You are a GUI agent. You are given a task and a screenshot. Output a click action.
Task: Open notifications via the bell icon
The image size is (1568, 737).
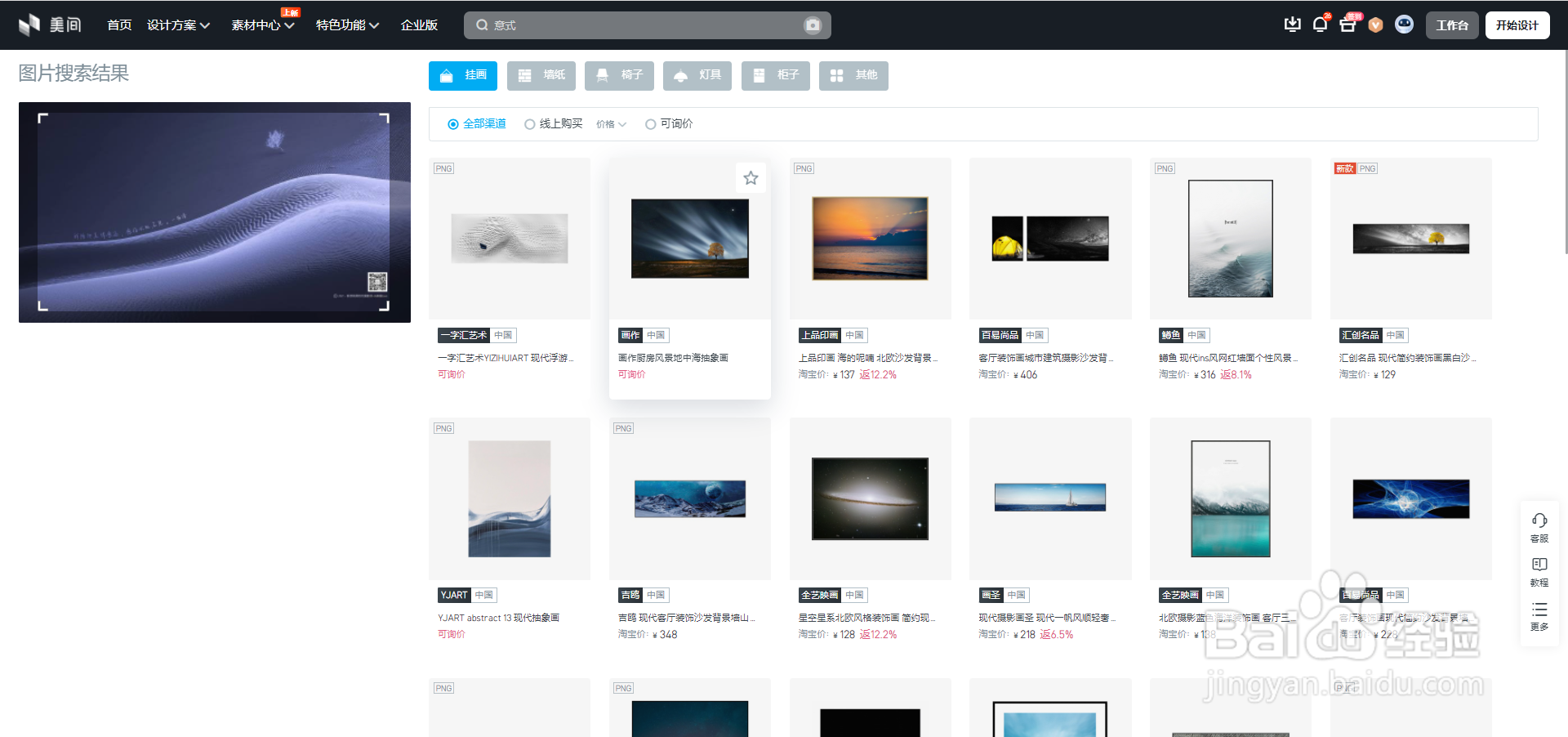[1320, 25]
